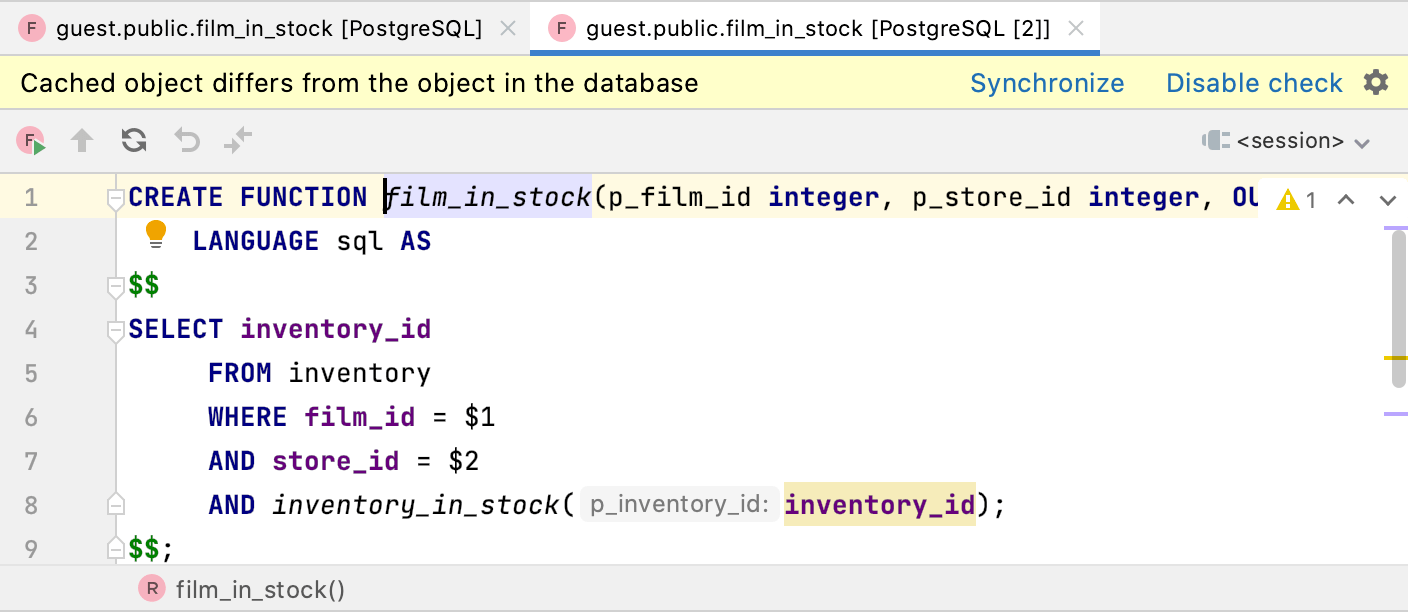Click the Synchronize link
Image resolution: width=1408 pixels, height=612 pixels.
tap(1047, 82)
